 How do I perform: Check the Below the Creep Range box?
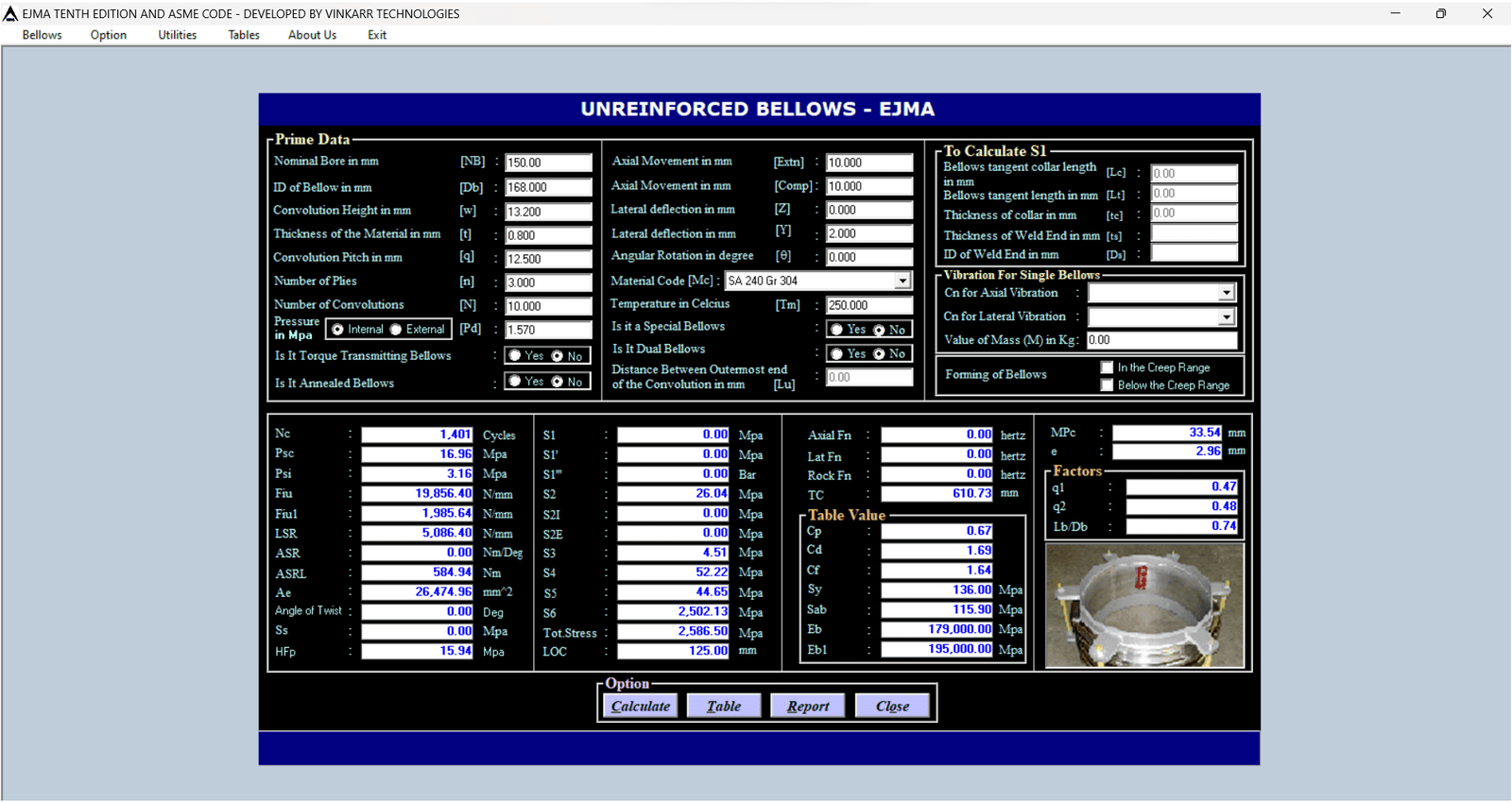pos(1107,385)
